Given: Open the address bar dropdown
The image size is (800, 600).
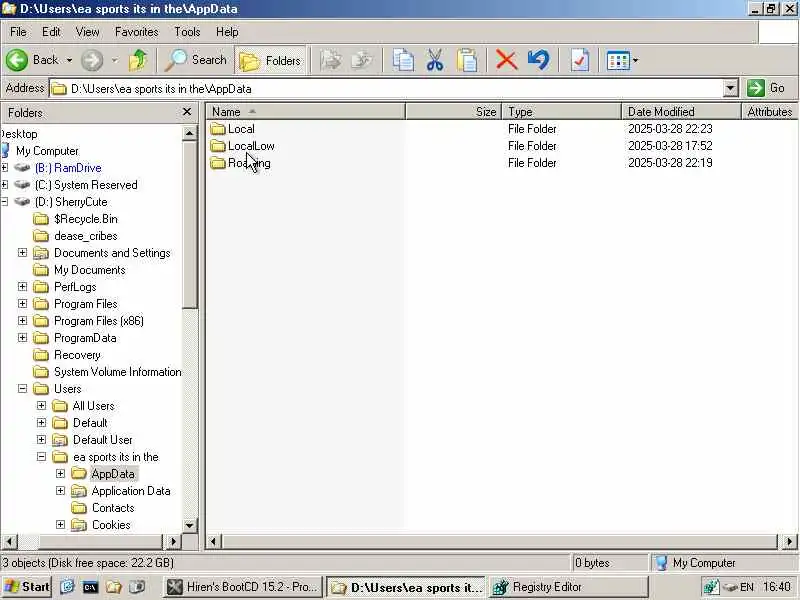Looking at the screenshot, I should pyautogui.click(x=730, y=88).
